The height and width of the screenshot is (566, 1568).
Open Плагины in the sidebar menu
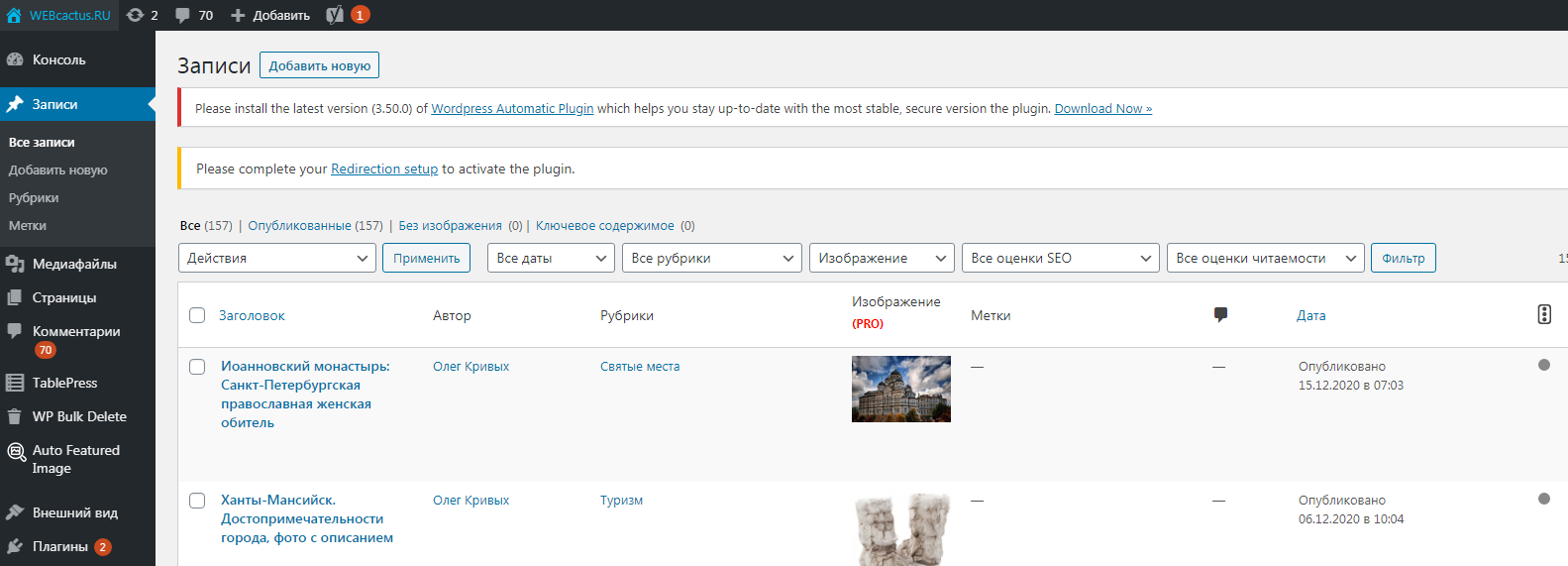coord(60,546)
